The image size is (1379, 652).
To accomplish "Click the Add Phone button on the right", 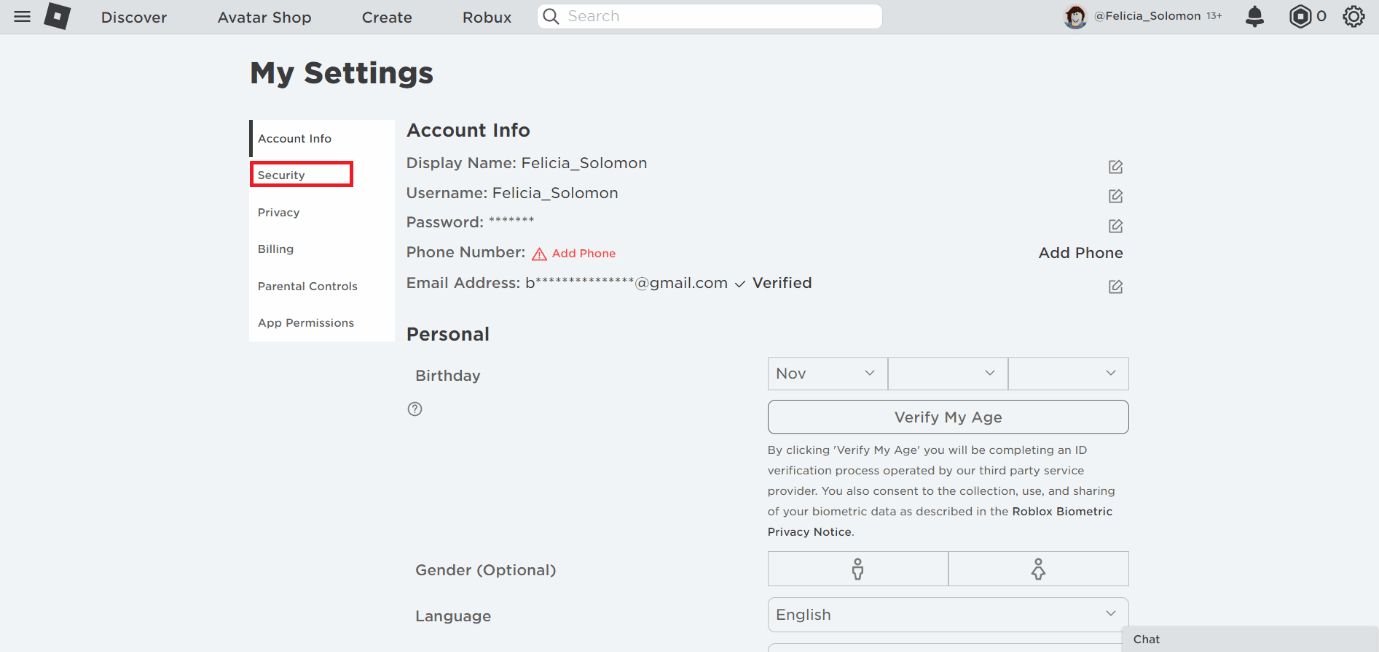I will pos(1080,253).
